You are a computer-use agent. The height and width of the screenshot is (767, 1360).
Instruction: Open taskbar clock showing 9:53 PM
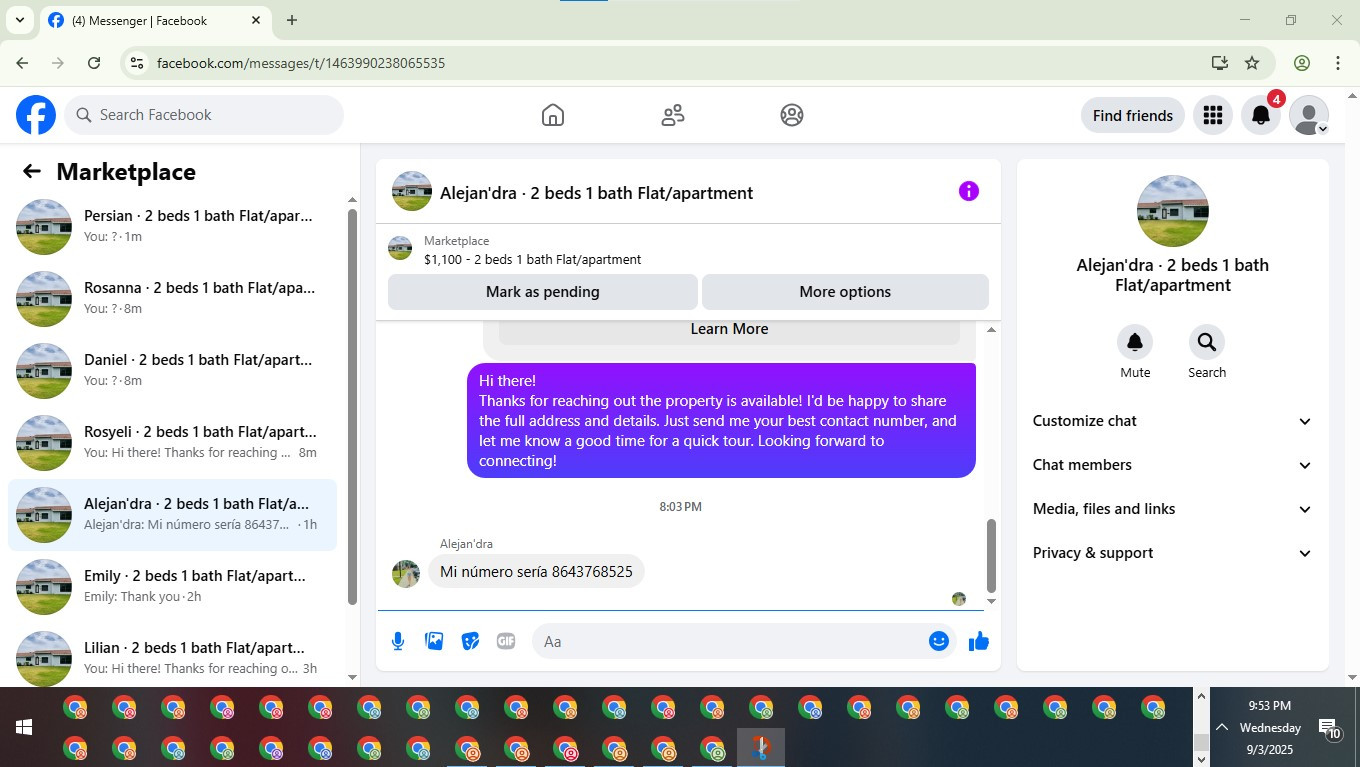pos(1270,727)
